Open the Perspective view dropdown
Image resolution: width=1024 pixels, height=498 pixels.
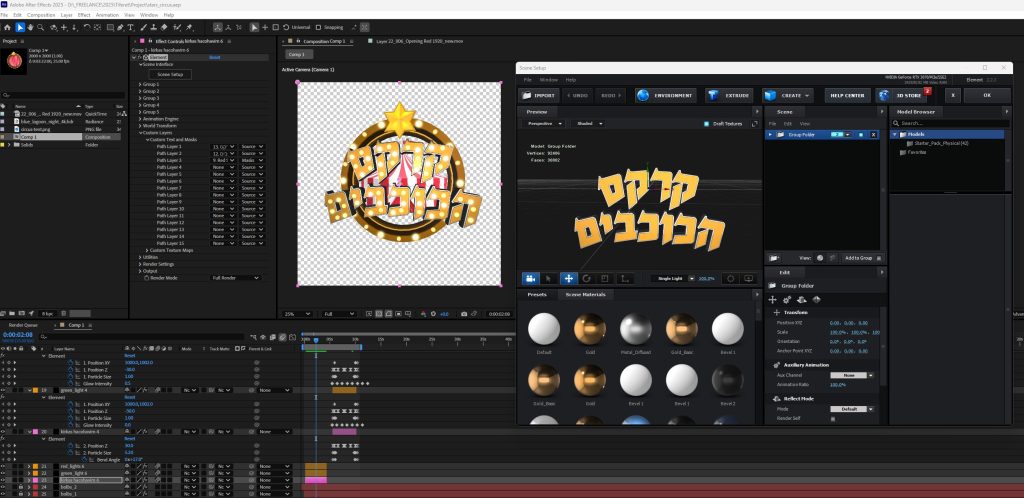[x=545, y=123]
